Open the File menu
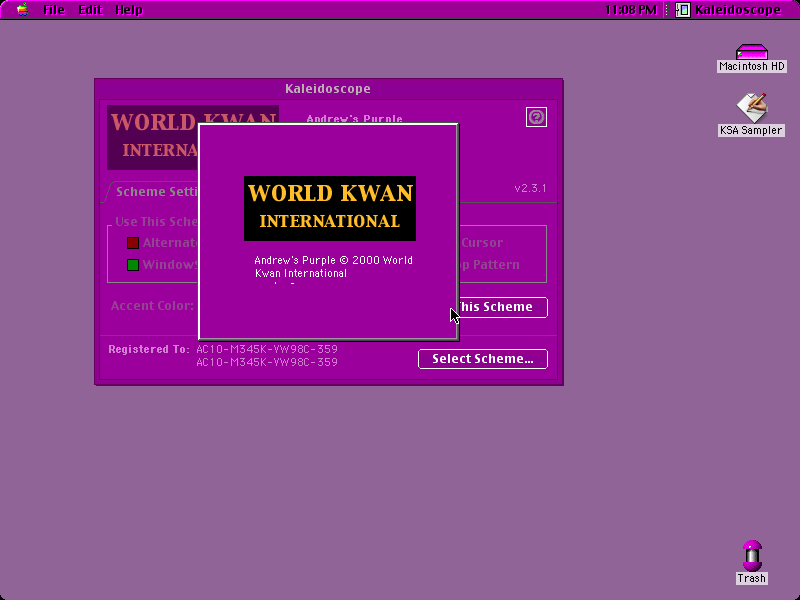Screen dimensions: 800x600 pos(54,10)
